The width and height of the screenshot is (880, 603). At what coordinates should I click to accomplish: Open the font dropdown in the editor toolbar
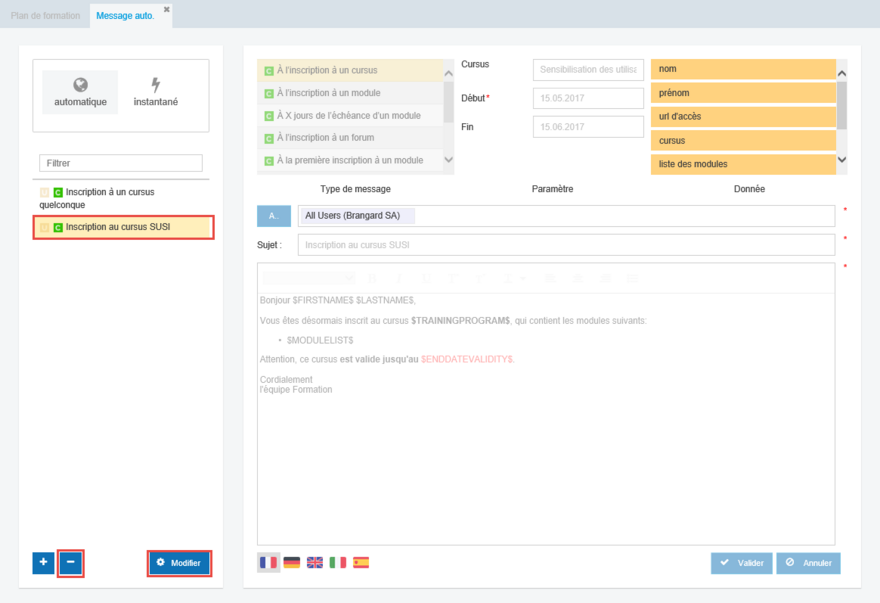click(303, 278)
